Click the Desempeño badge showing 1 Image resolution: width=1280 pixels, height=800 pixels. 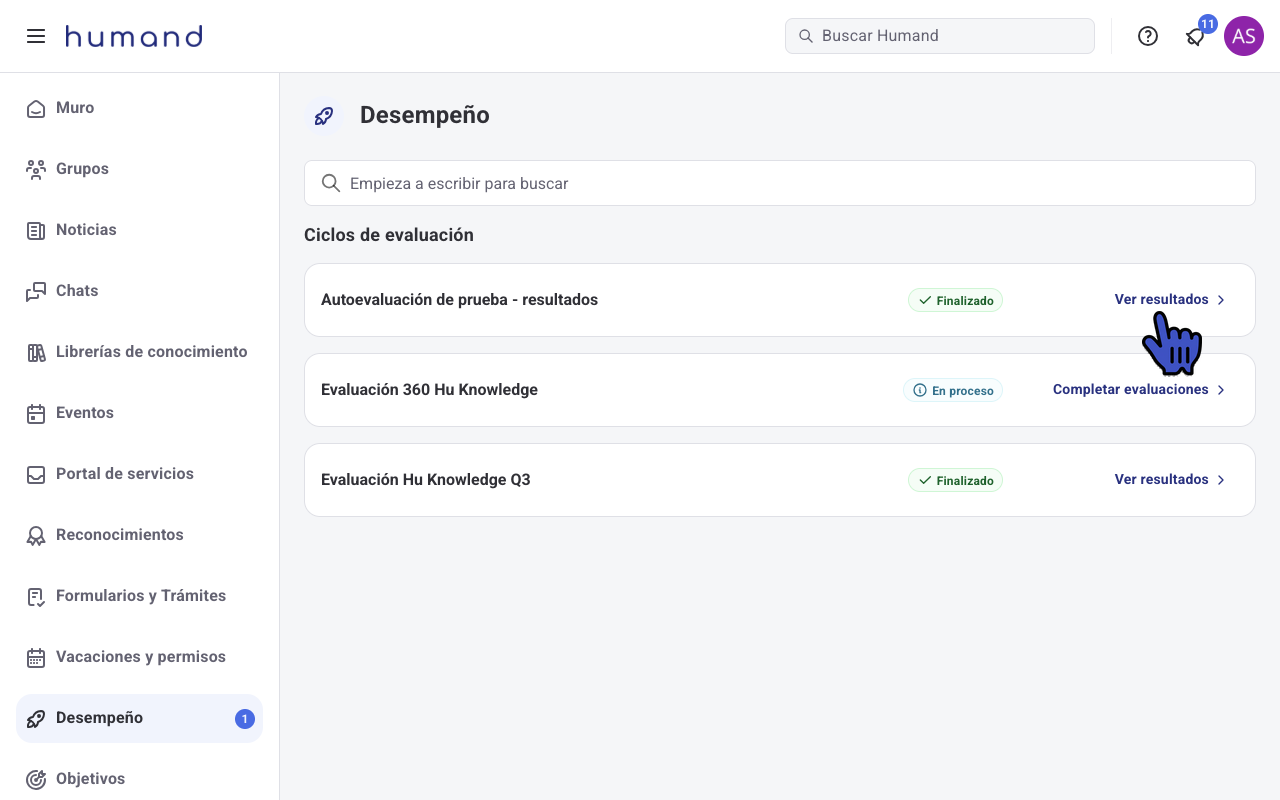[245, 718]
